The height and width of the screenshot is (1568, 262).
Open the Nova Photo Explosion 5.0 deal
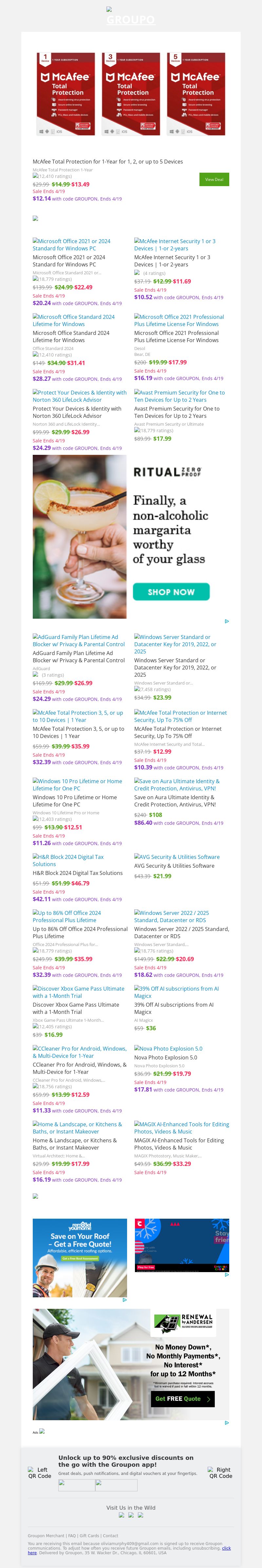coord(168,1049)
